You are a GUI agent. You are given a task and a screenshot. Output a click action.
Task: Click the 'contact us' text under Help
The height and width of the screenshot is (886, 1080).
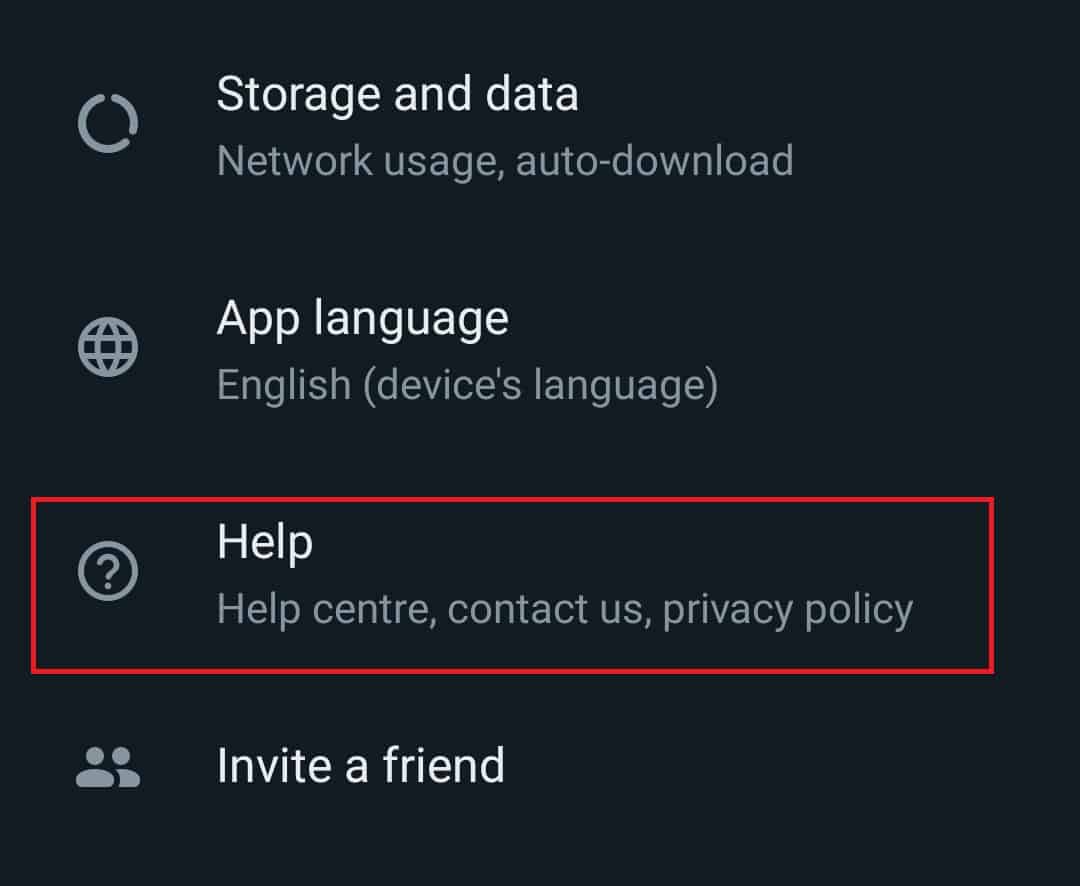[546, 609]
